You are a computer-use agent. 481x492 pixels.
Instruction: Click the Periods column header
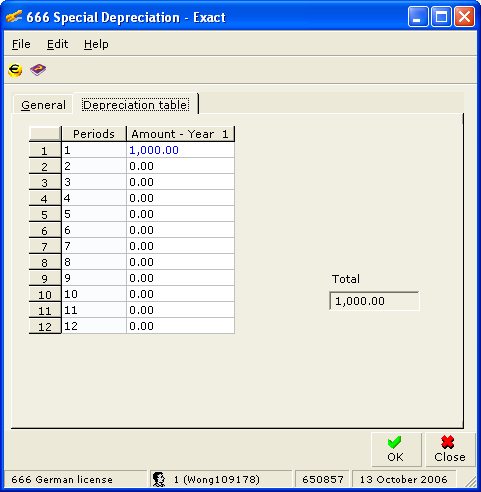pos(94,134)
